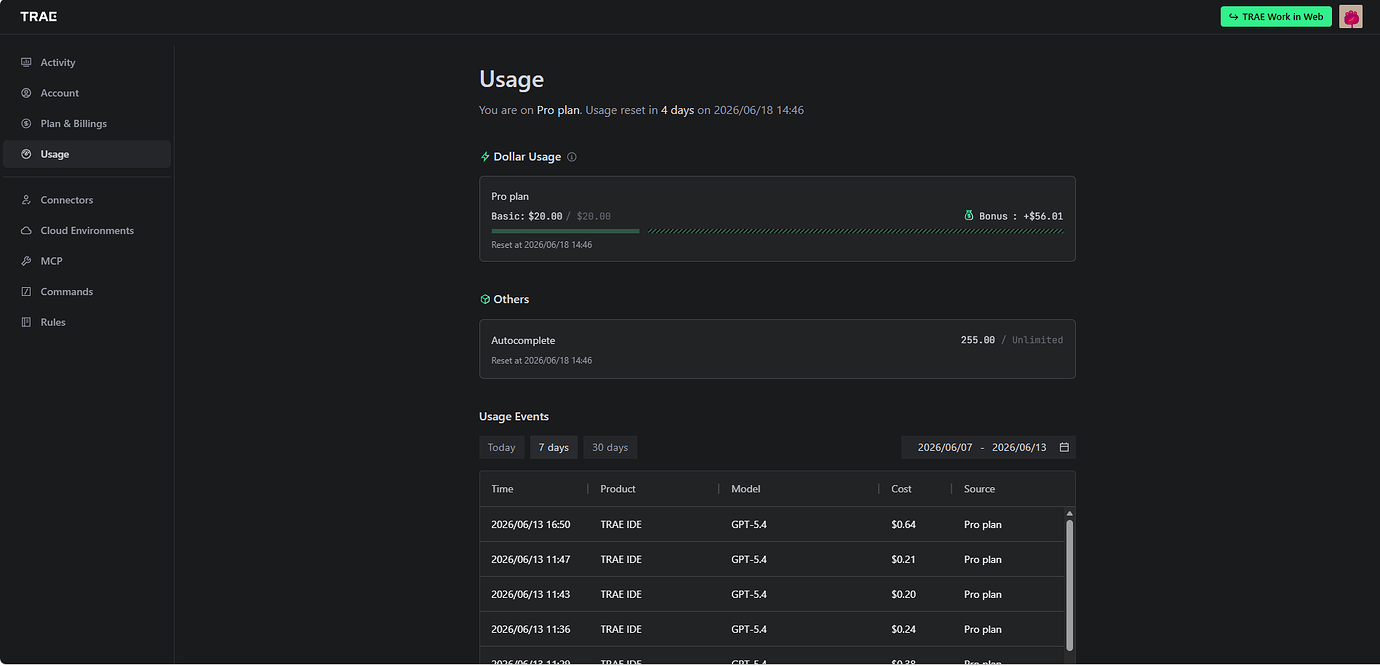Click the Connectors icon in the sidebar
1380x666 pixels.
26,200
